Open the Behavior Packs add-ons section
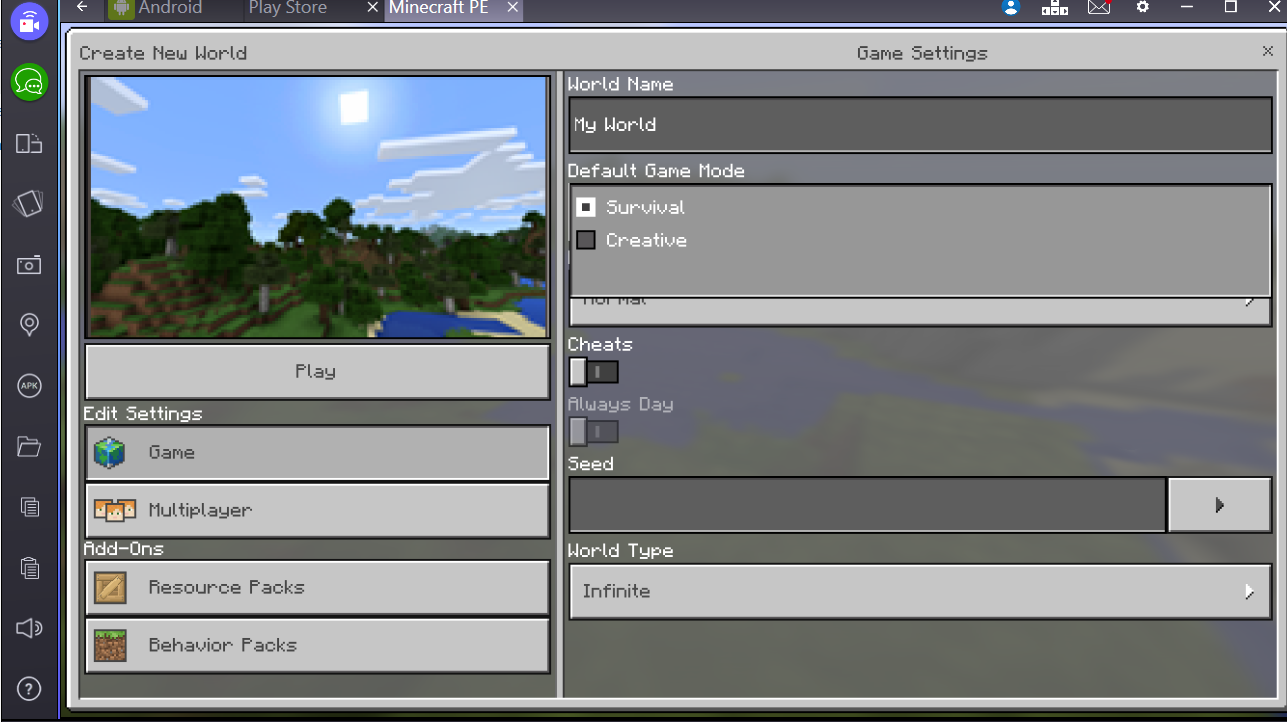The height and width of the screenshot is (722, 1287). tap(317, 645)
